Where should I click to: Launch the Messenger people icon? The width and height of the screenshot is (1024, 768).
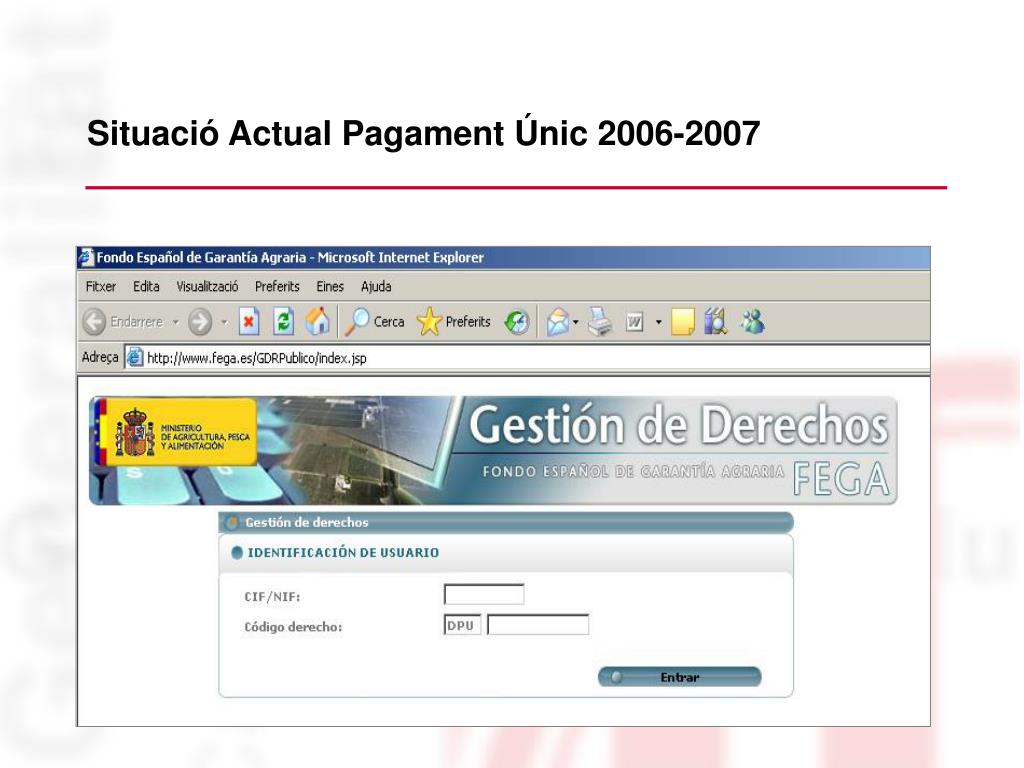[752, 321]
